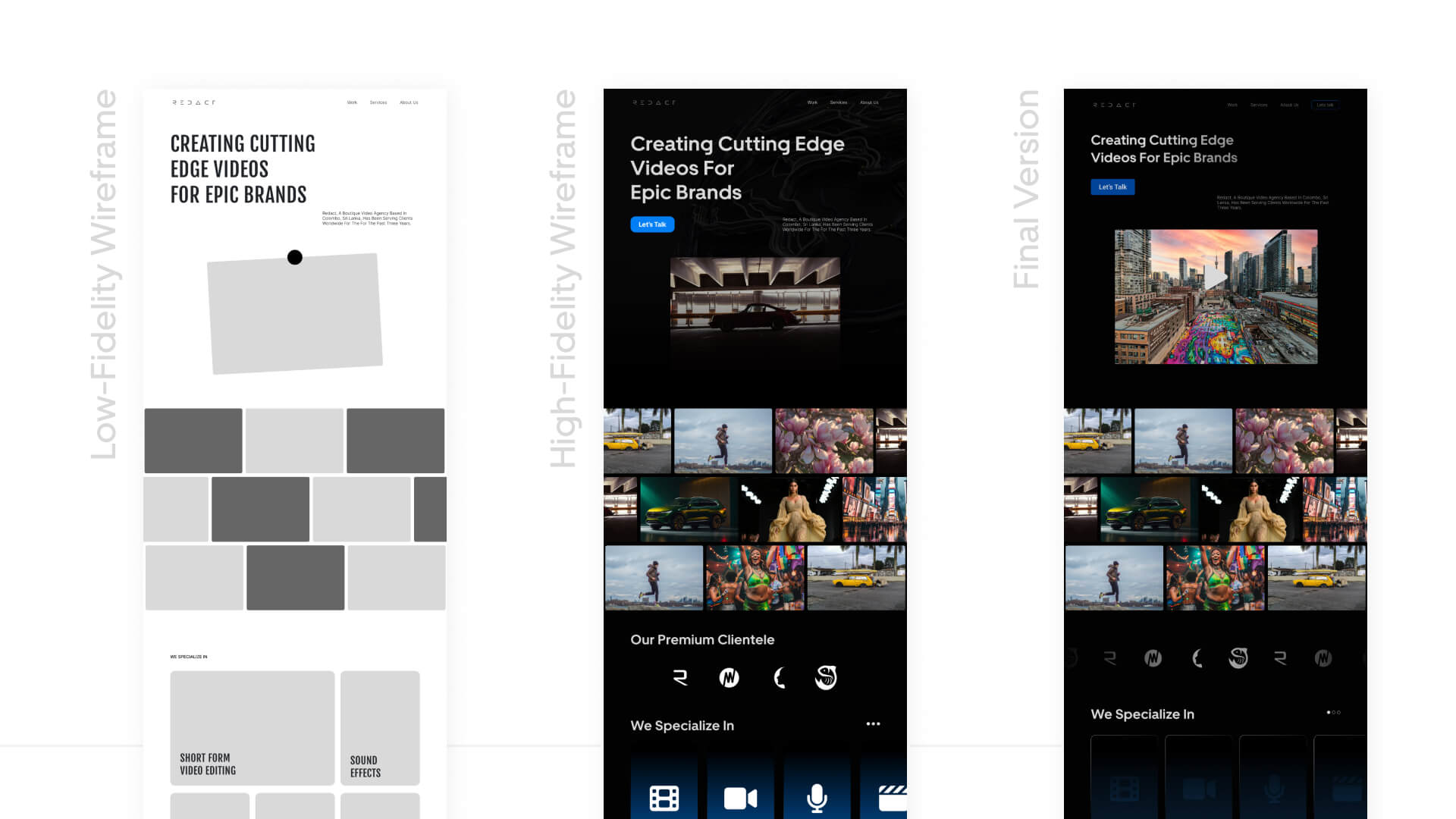
Task: Click crescent moon face client logo in high-fidelity wireframe
Action: tap(779, 677)
